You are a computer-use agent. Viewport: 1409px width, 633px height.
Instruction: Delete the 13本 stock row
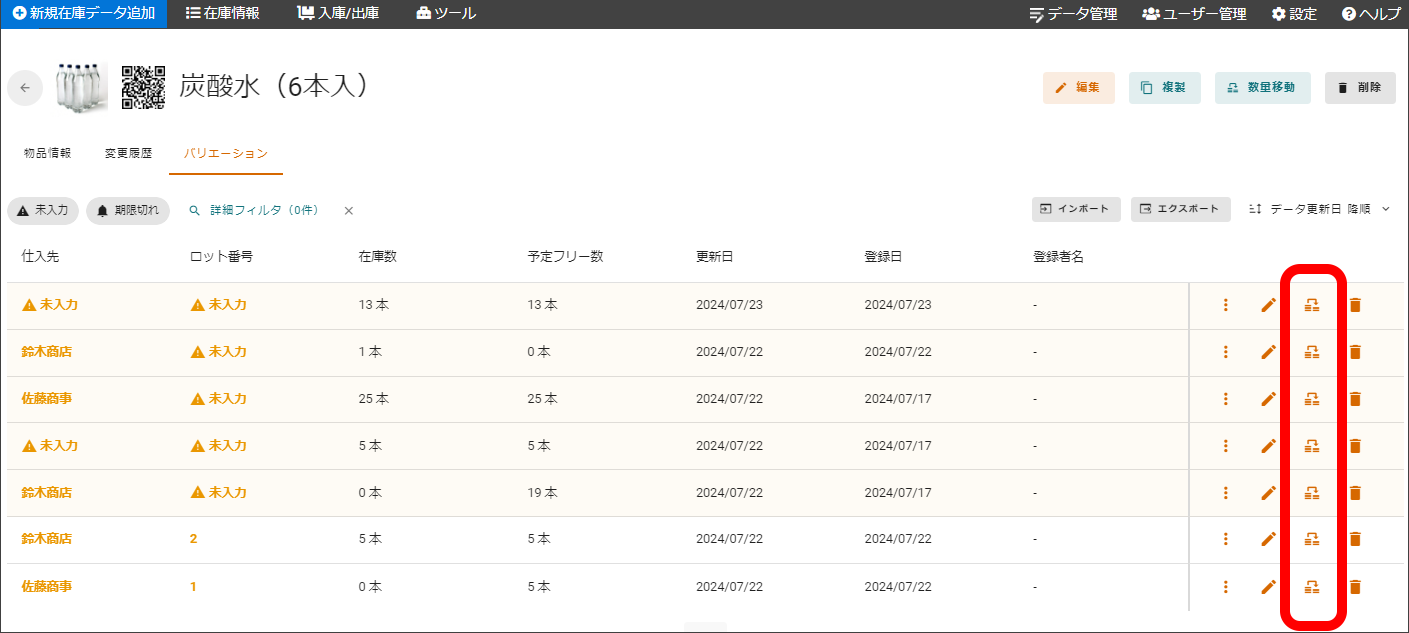[x=1355, y=305]
